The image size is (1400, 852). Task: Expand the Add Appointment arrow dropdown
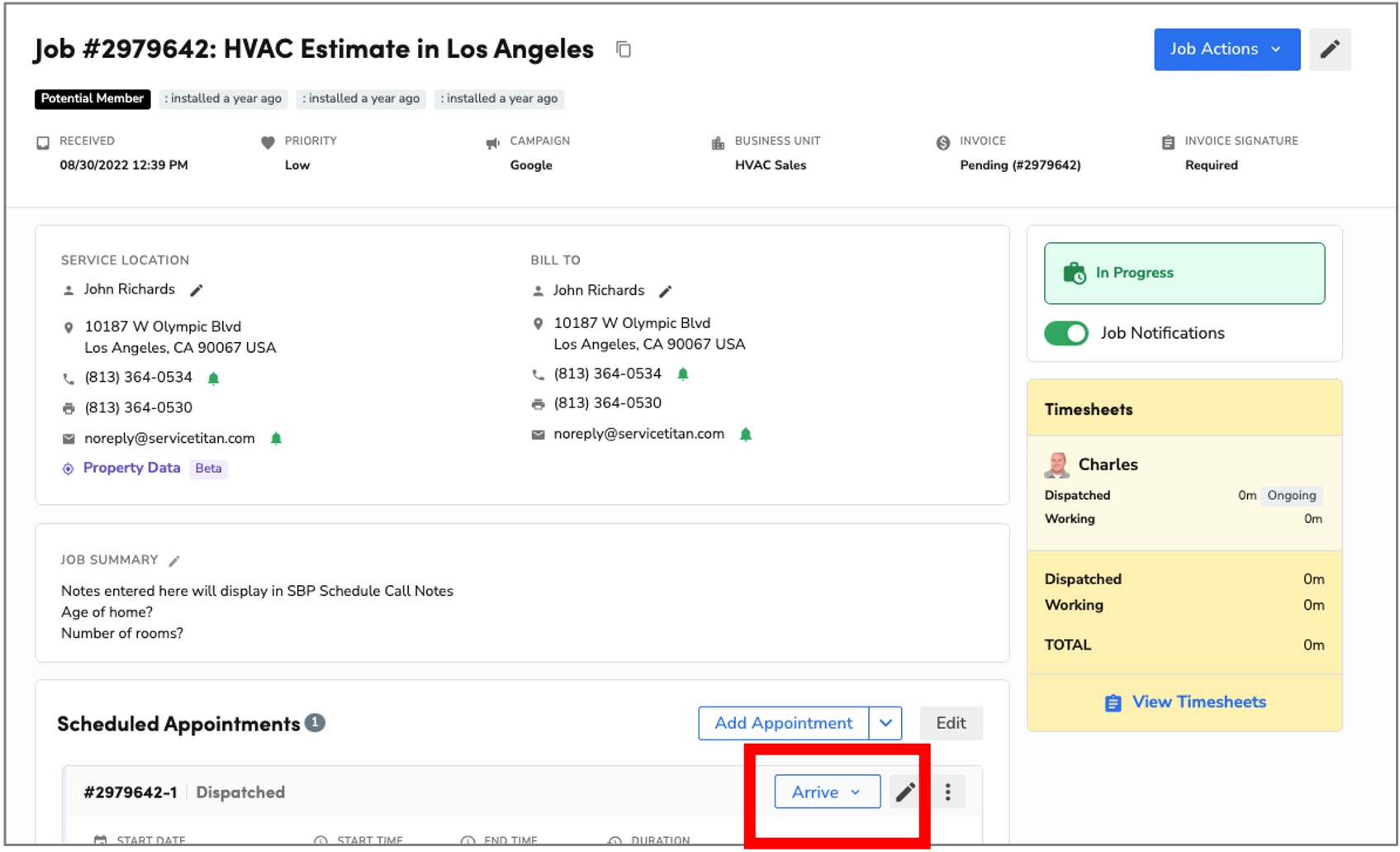885,723
